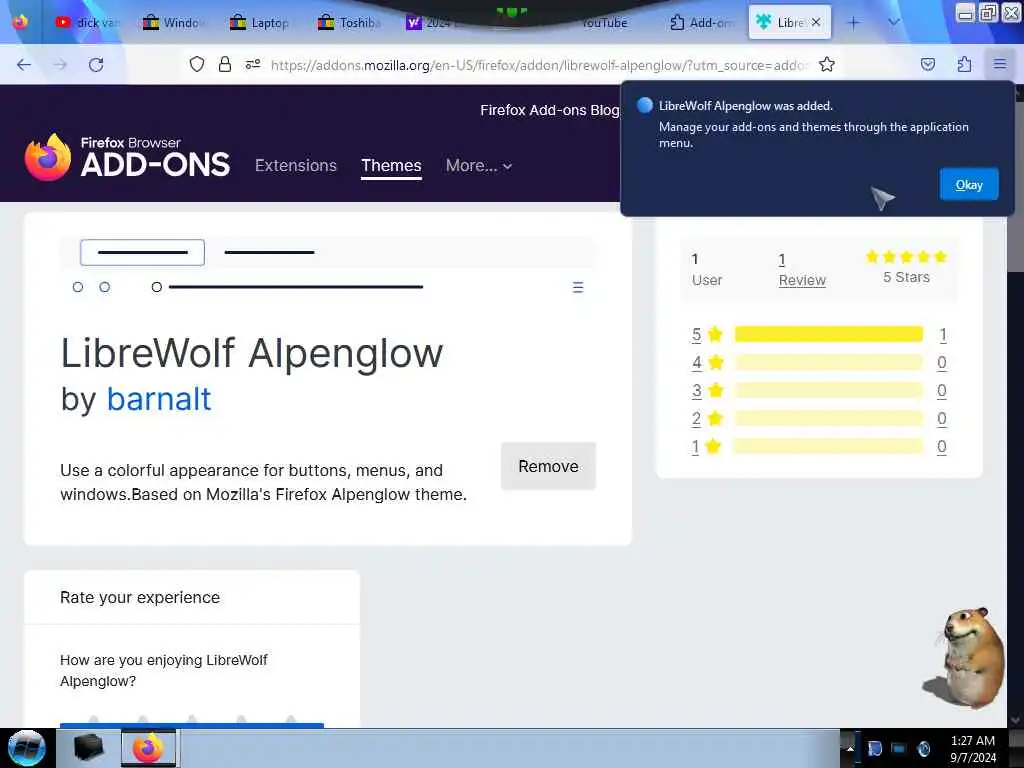Filter reviews by 4 stars row

819,362
